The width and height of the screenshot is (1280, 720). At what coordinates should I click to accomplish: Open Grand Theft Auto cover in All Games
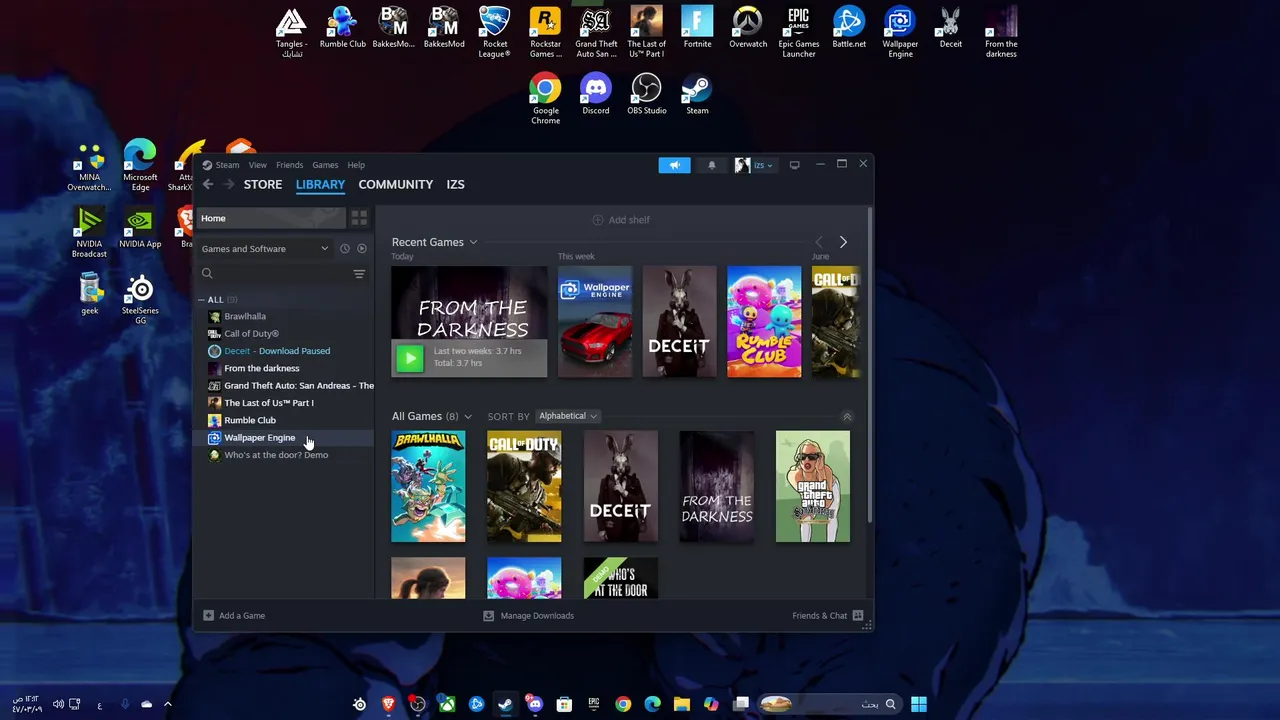pyautogui.click(x=813, y=487)
